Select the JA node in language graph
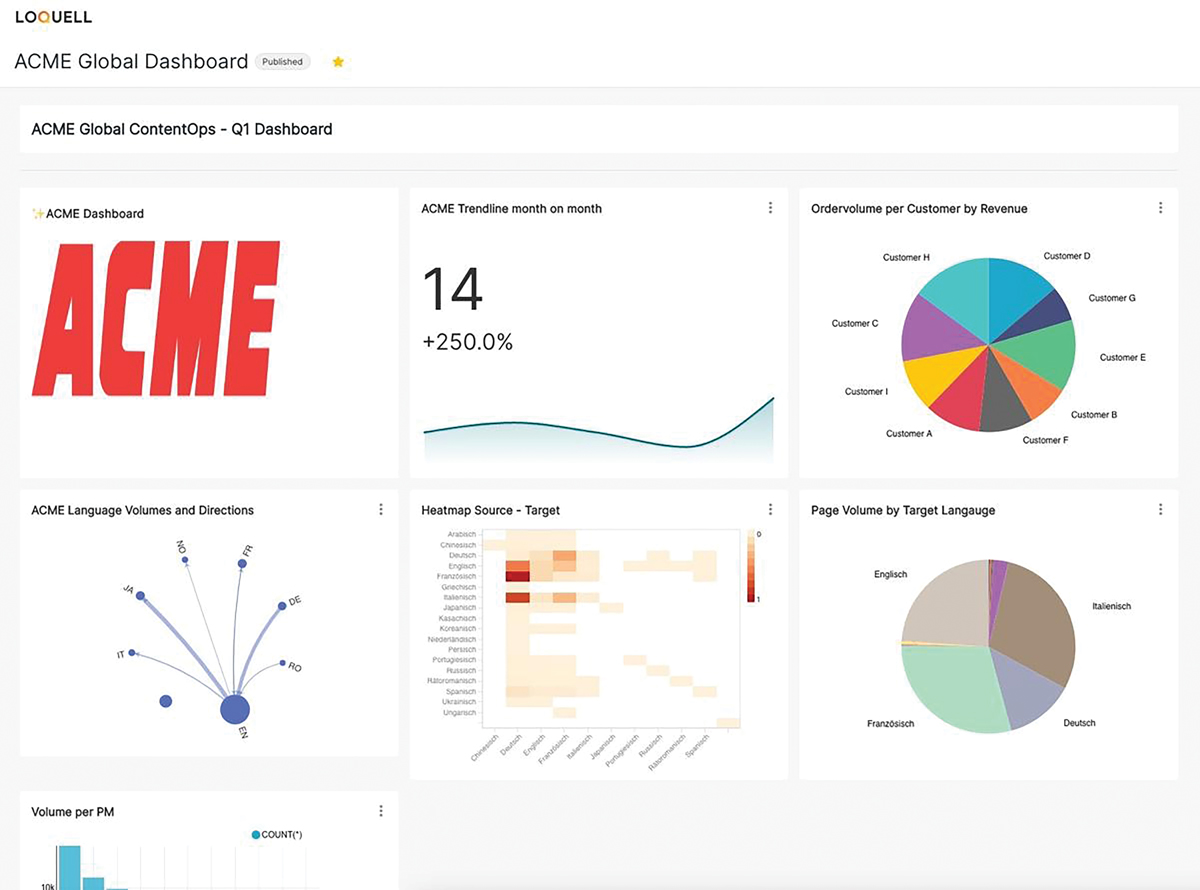 pos(140,596)
